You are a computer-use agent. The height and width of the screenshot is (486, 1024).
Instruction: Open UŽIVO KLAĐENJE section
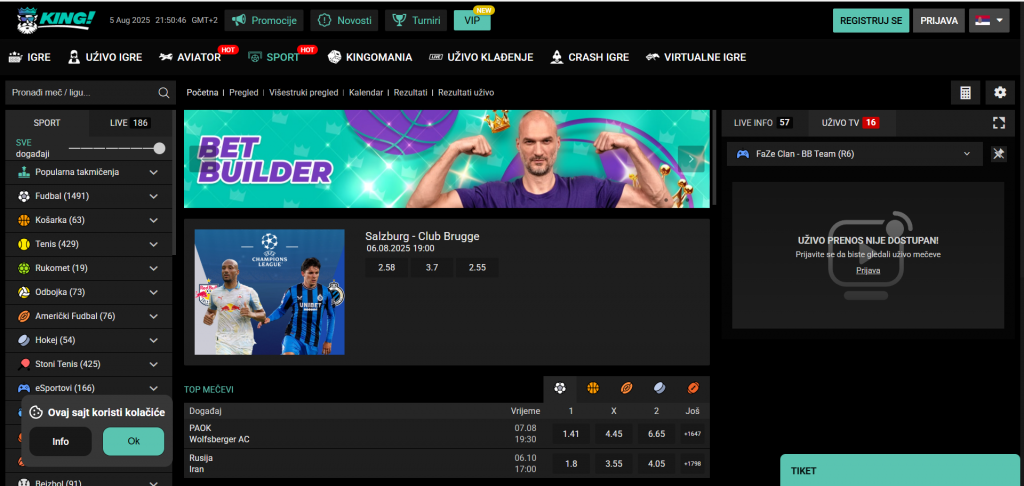481,57
